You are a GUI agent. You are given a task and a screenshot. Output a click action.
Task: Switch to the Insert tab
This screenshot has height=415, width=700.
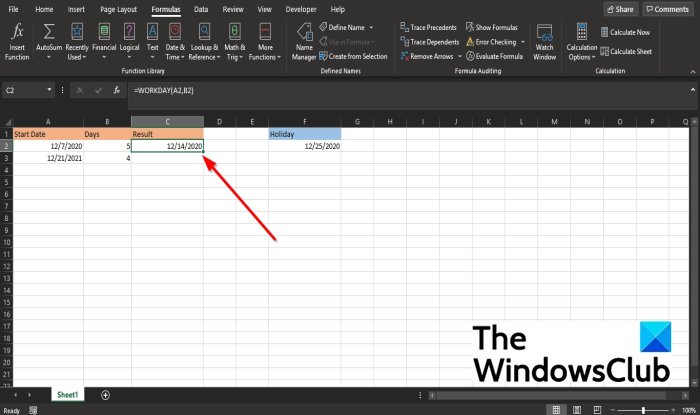tap(76, 9)
